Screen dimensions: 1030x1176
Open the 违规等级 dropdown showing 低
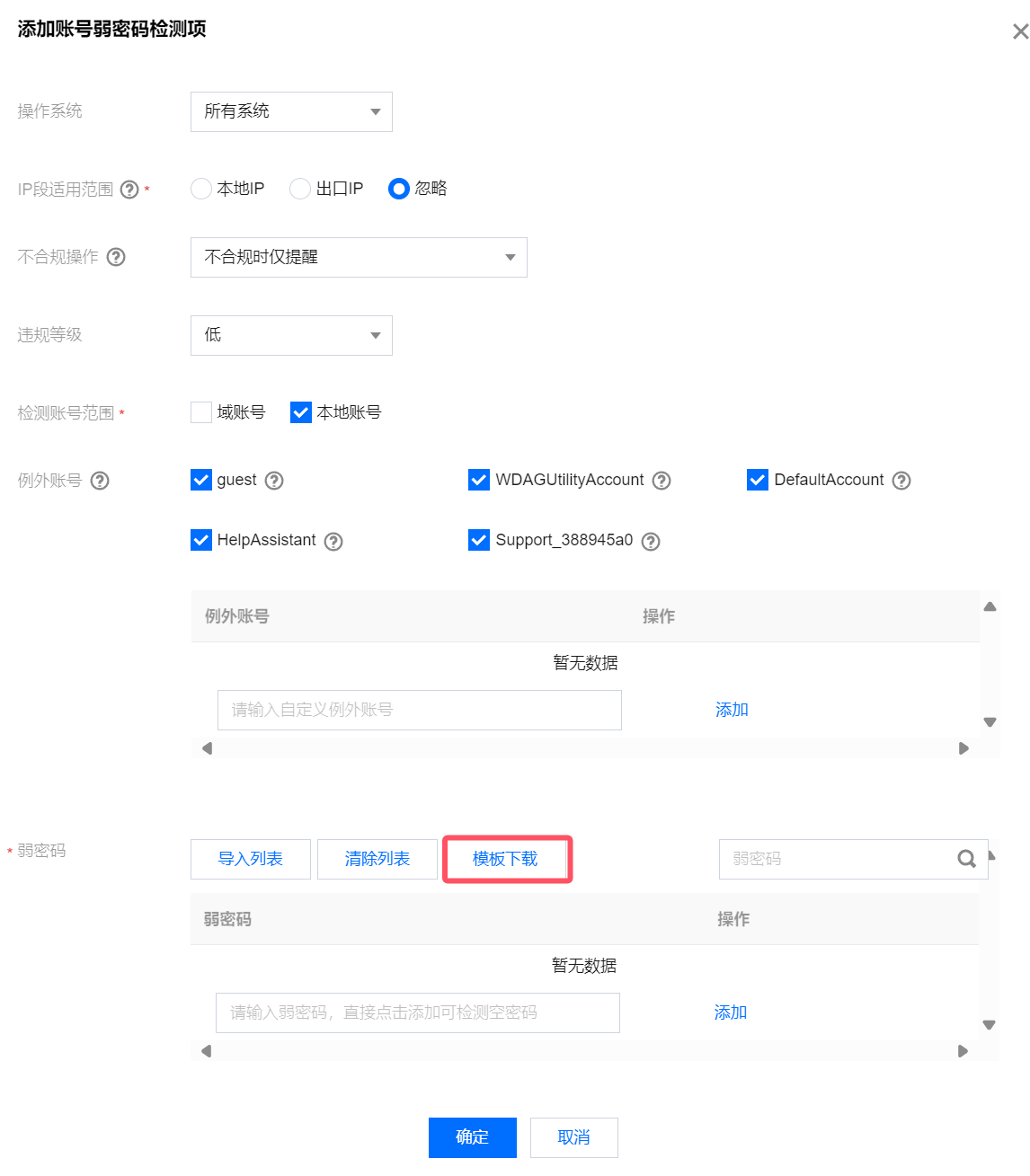tap(291, 335)
